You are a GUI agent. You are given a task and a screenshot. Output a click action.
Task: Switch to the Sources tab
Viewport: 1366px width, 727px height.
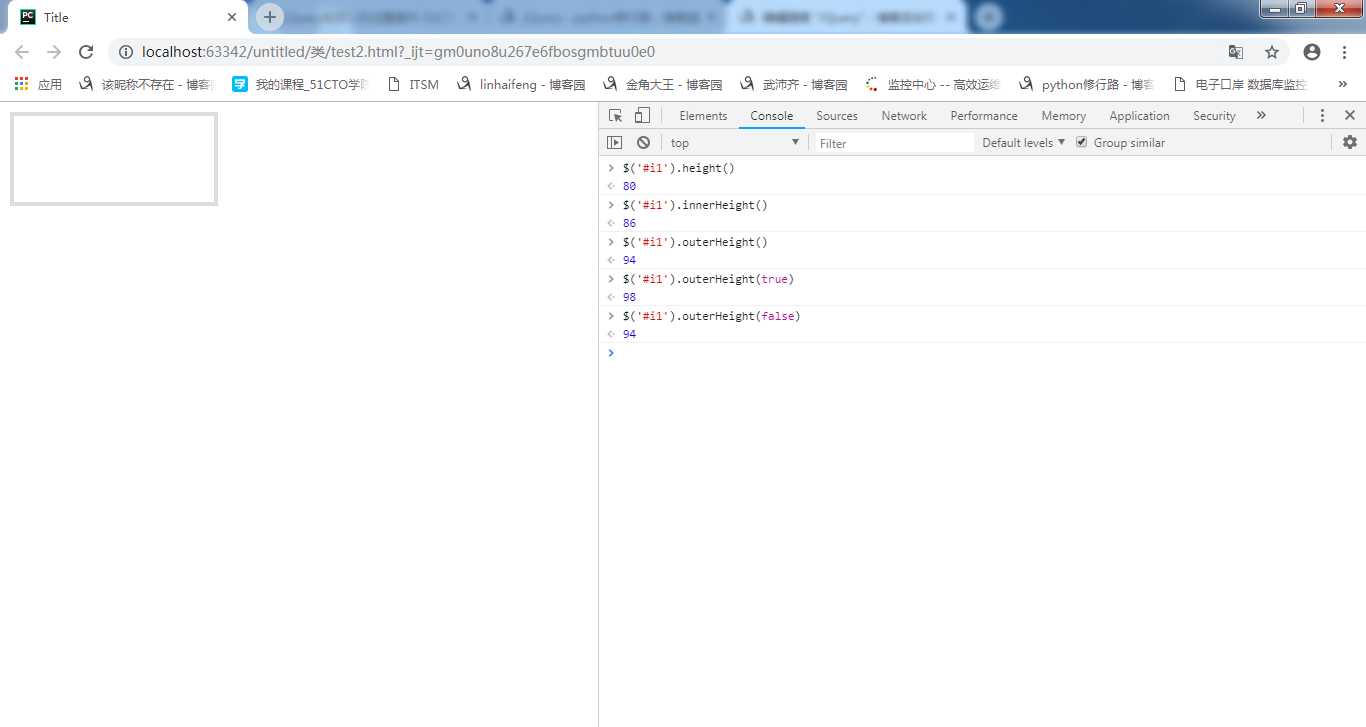(x=837, y=116)
